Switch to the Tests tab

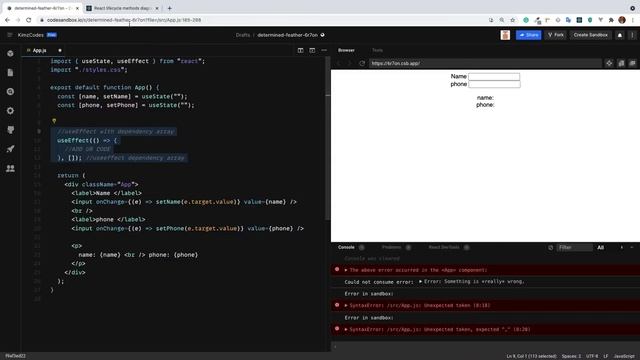[377, 50]
